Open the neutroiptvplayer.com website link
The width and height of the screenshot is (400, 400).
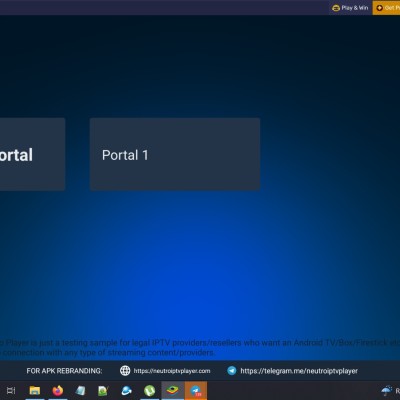pyautogui.click(x=172, y=371)
